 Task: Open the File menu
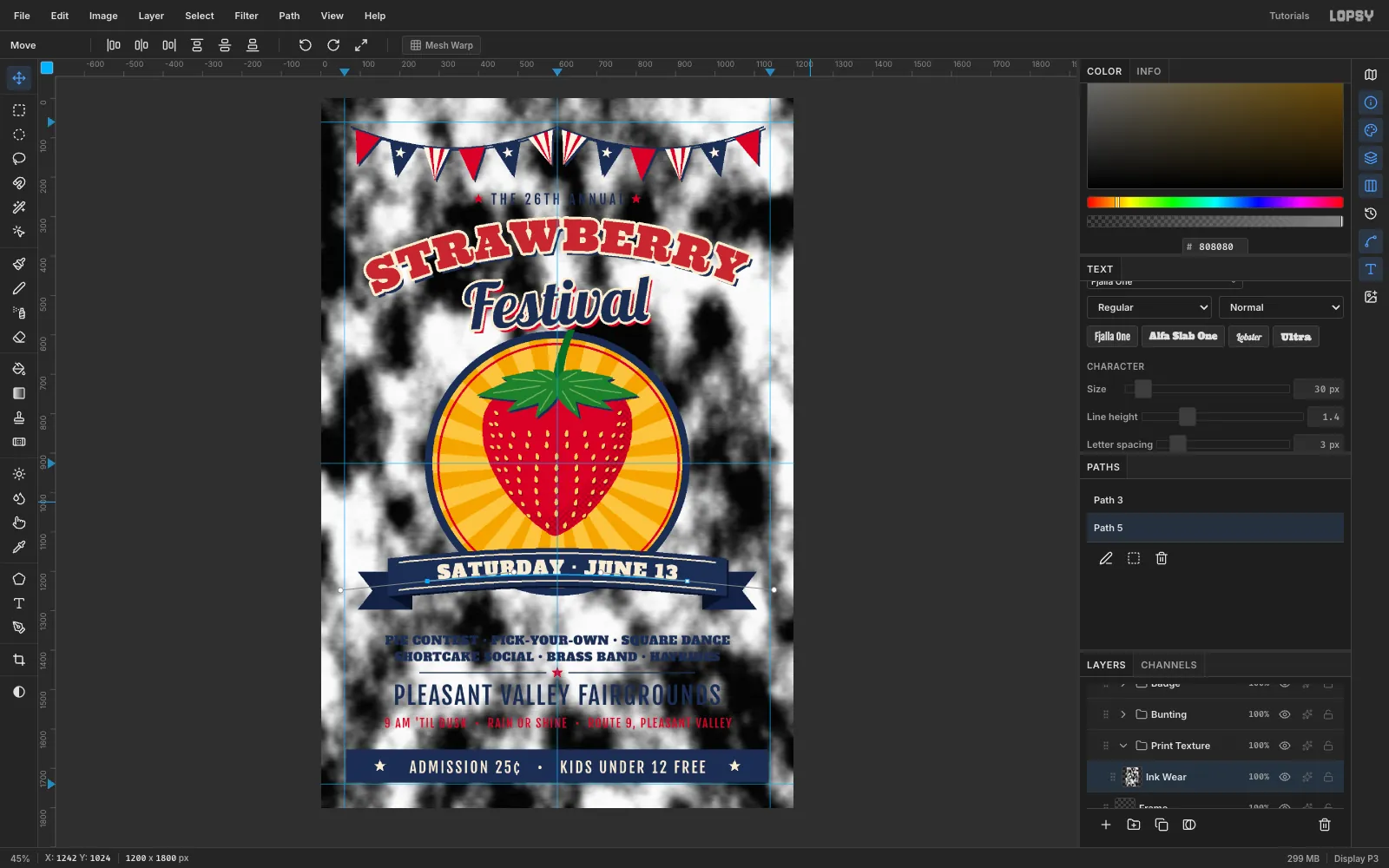[x=22, y=16]
